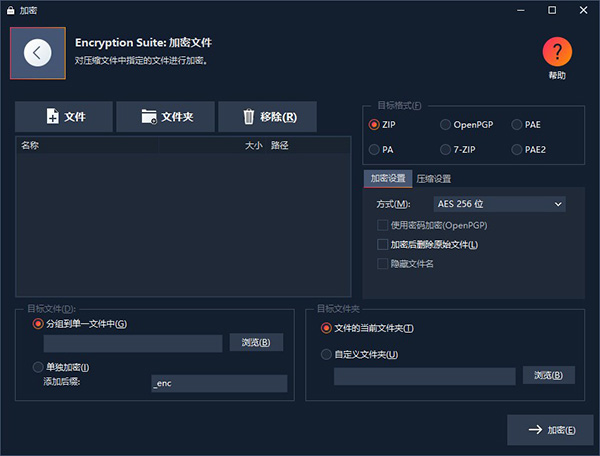Image resolution: width=600 pixels, height=456 pixels.
Task: Click the back arrow icon
Action: pos(38,53)
